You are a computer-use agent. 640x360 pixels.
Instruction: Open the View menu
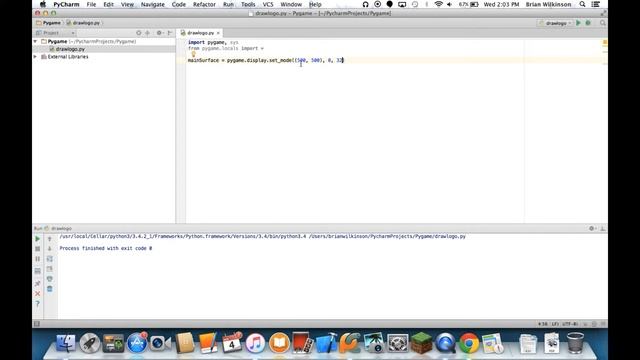click(127, 4)
